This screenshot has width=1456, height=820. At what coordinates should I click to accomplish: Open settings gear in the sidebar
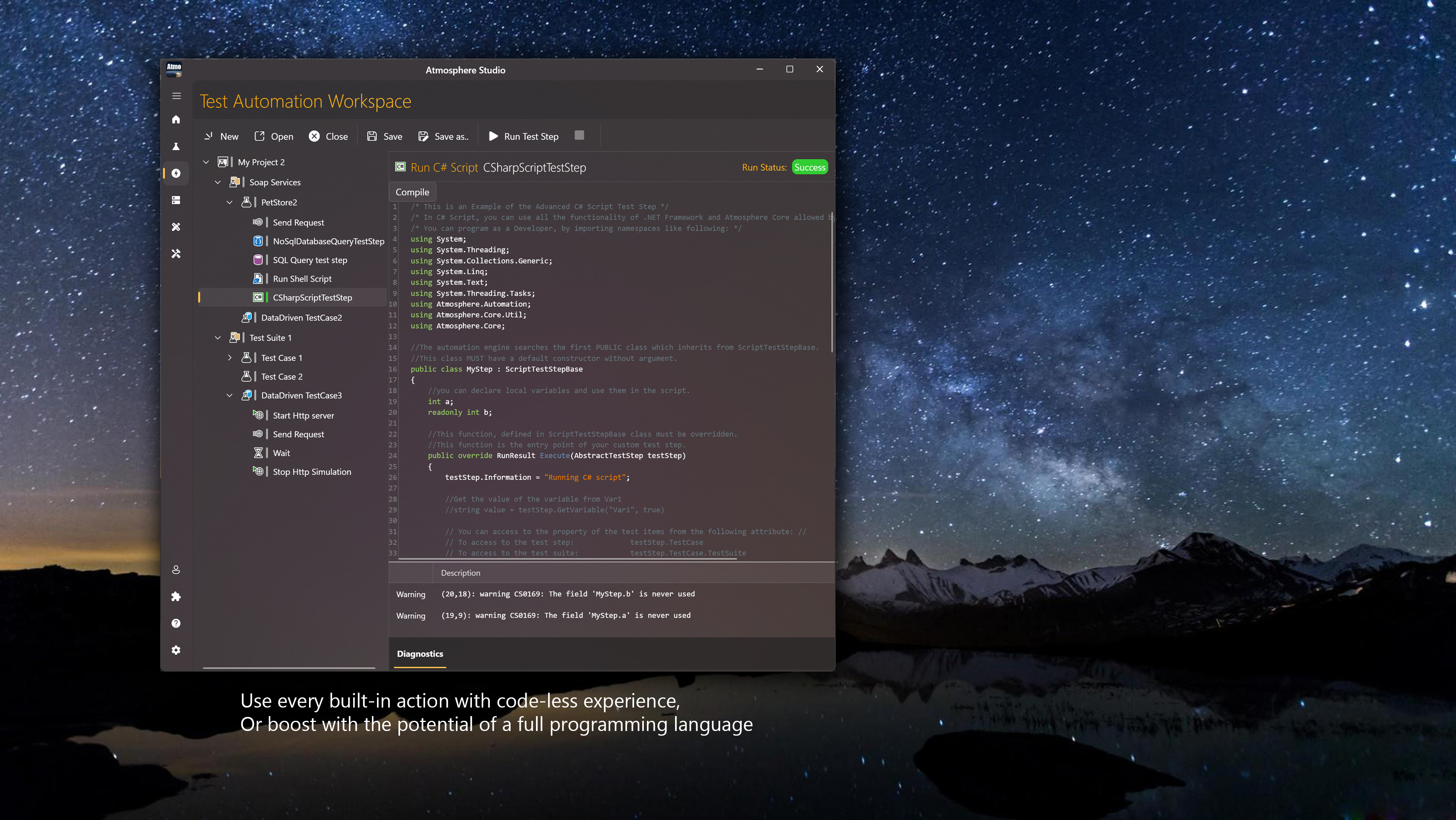click(176, 651)
